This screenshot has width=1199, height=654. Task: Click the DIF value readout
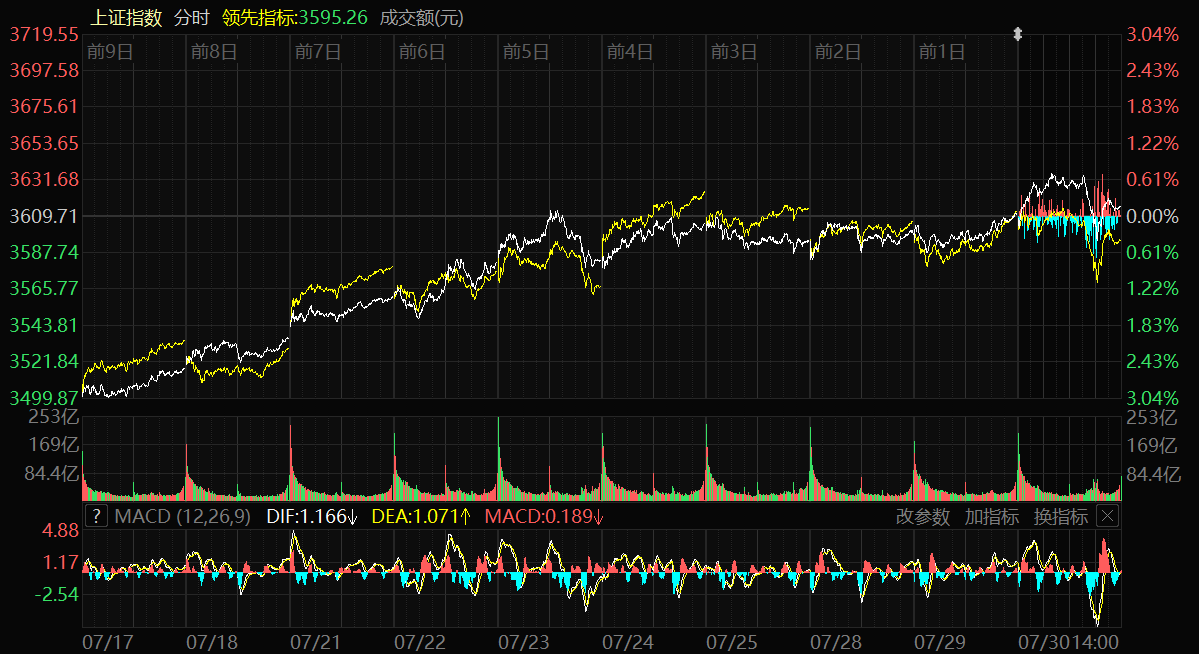click(312, 516)
